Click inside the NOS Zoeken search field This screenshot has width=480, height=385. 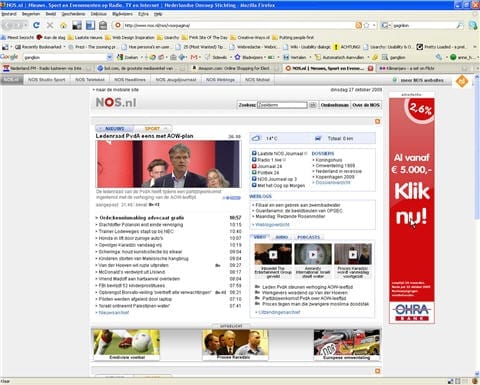(282, 105)
